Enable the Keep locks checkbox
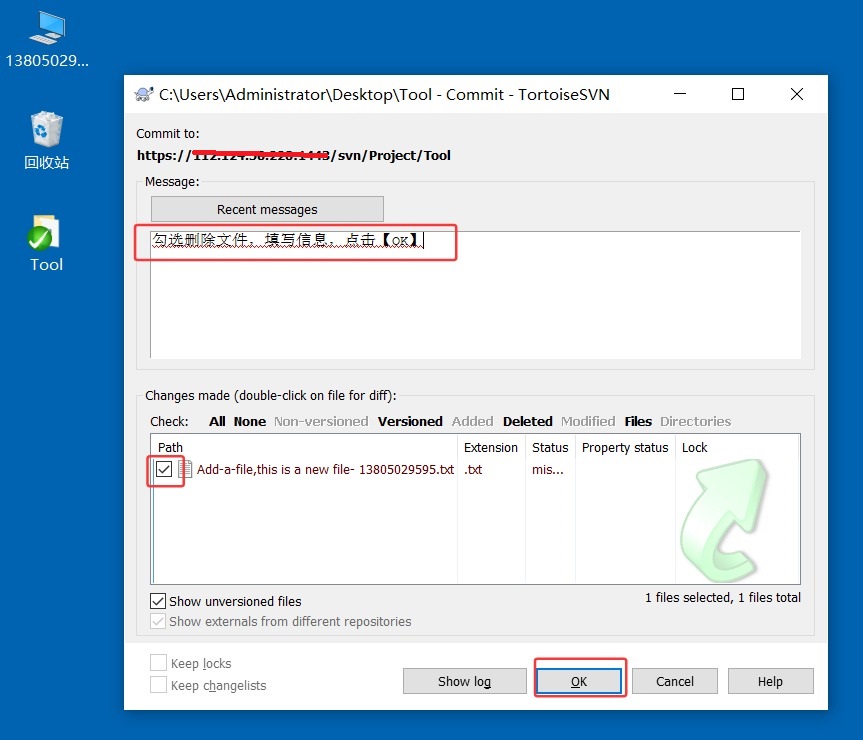Screen dimensions: 863x740 [x=159, y=662]
